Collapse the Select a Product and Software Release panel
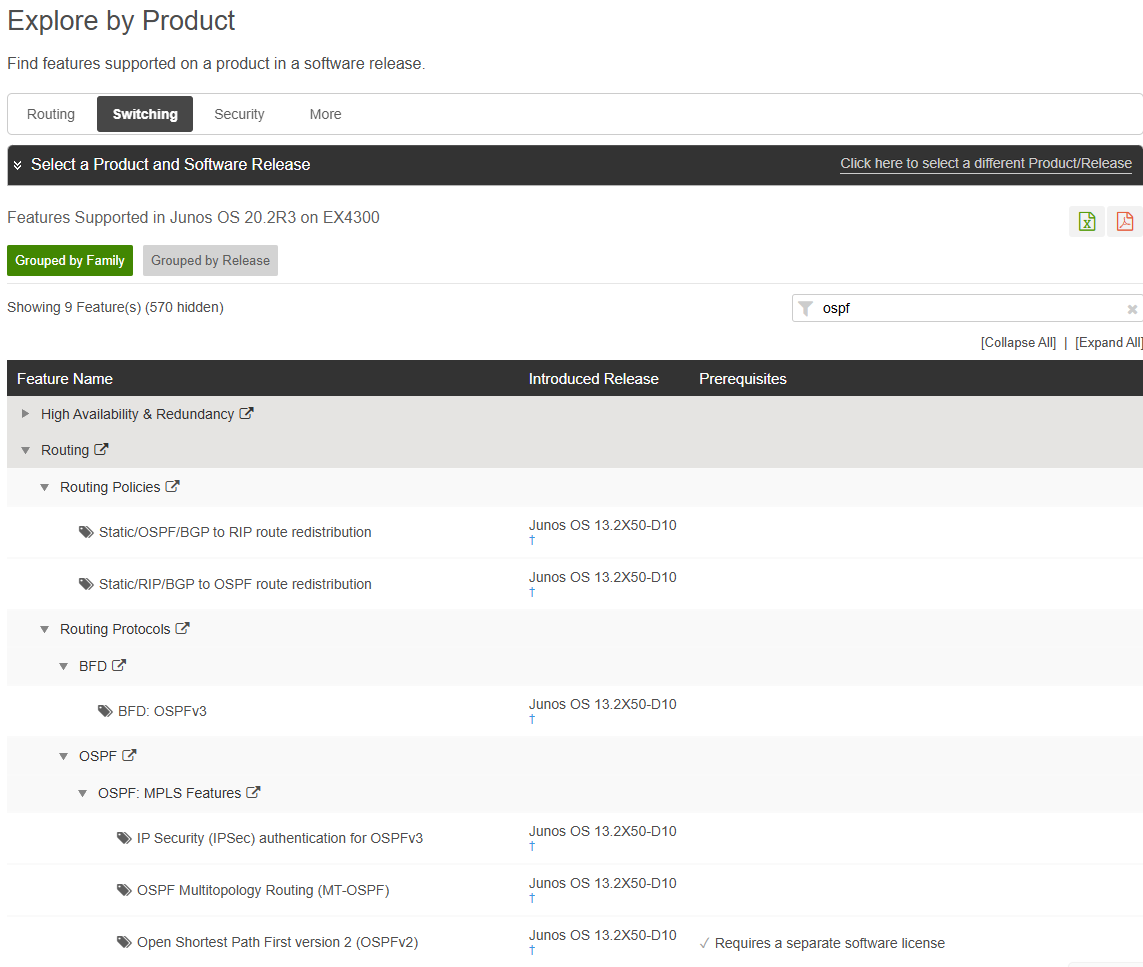This screenshot has height=967, width=1143. [18, 165]
